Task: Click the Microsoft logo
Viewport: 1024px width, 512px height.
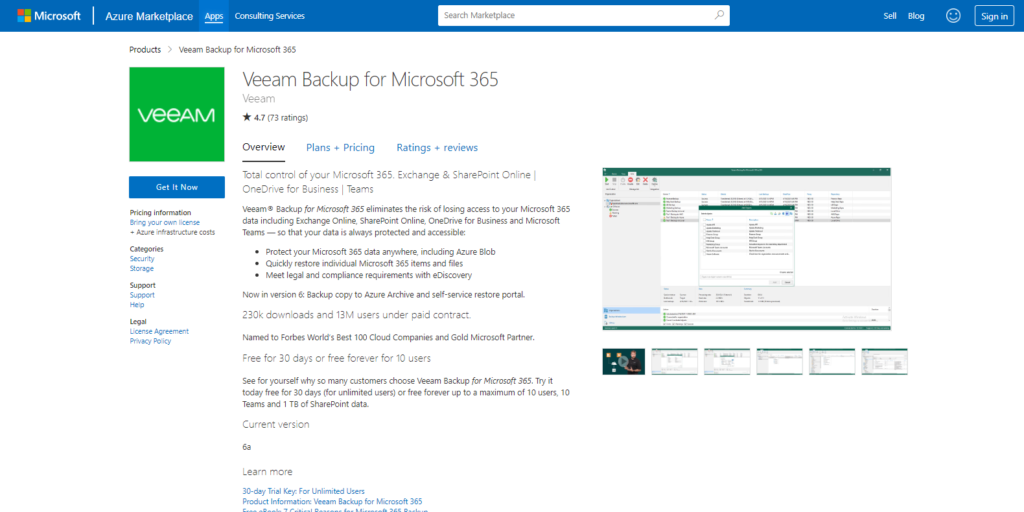Action: 49,16
